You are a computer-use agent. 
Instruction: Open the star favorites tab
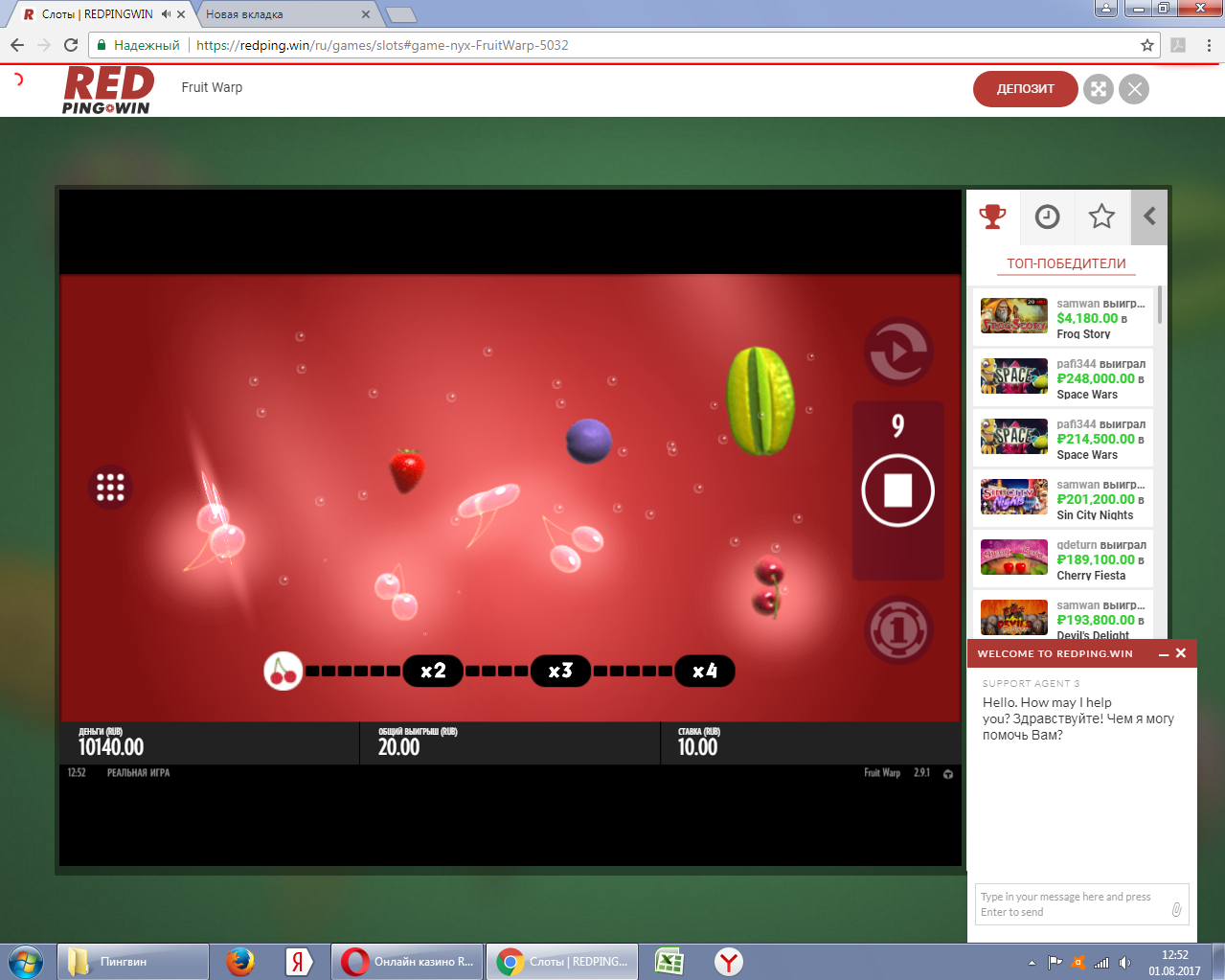point(1101,217)
